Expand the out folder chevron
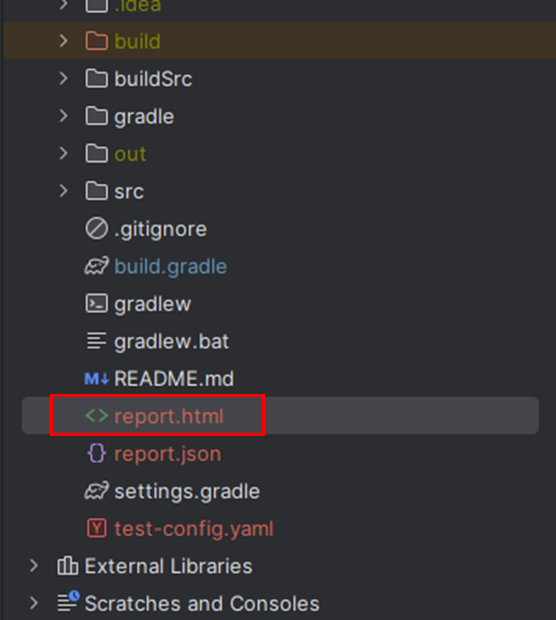556x620 pixels. [63, 153]
